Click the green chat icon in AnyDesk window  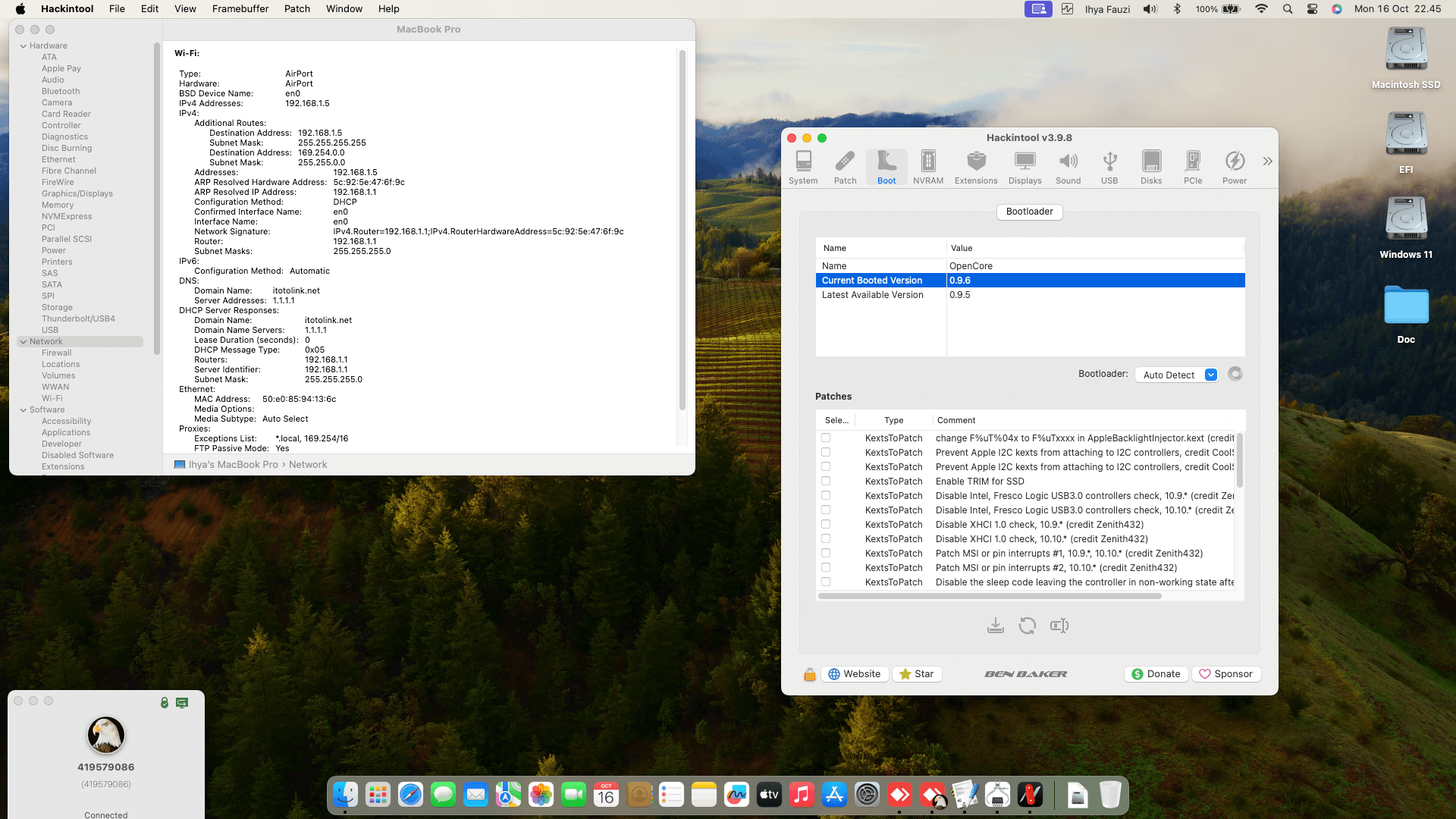[182, 703]
